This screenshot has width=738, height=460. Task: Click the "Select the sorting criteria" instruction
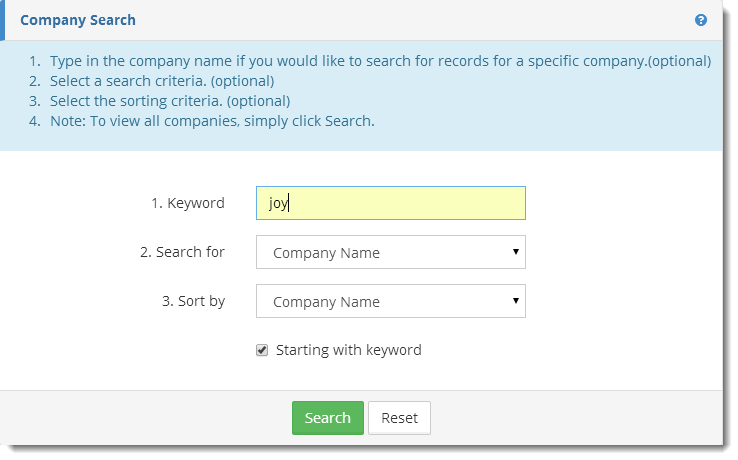[x=170, y=101]
